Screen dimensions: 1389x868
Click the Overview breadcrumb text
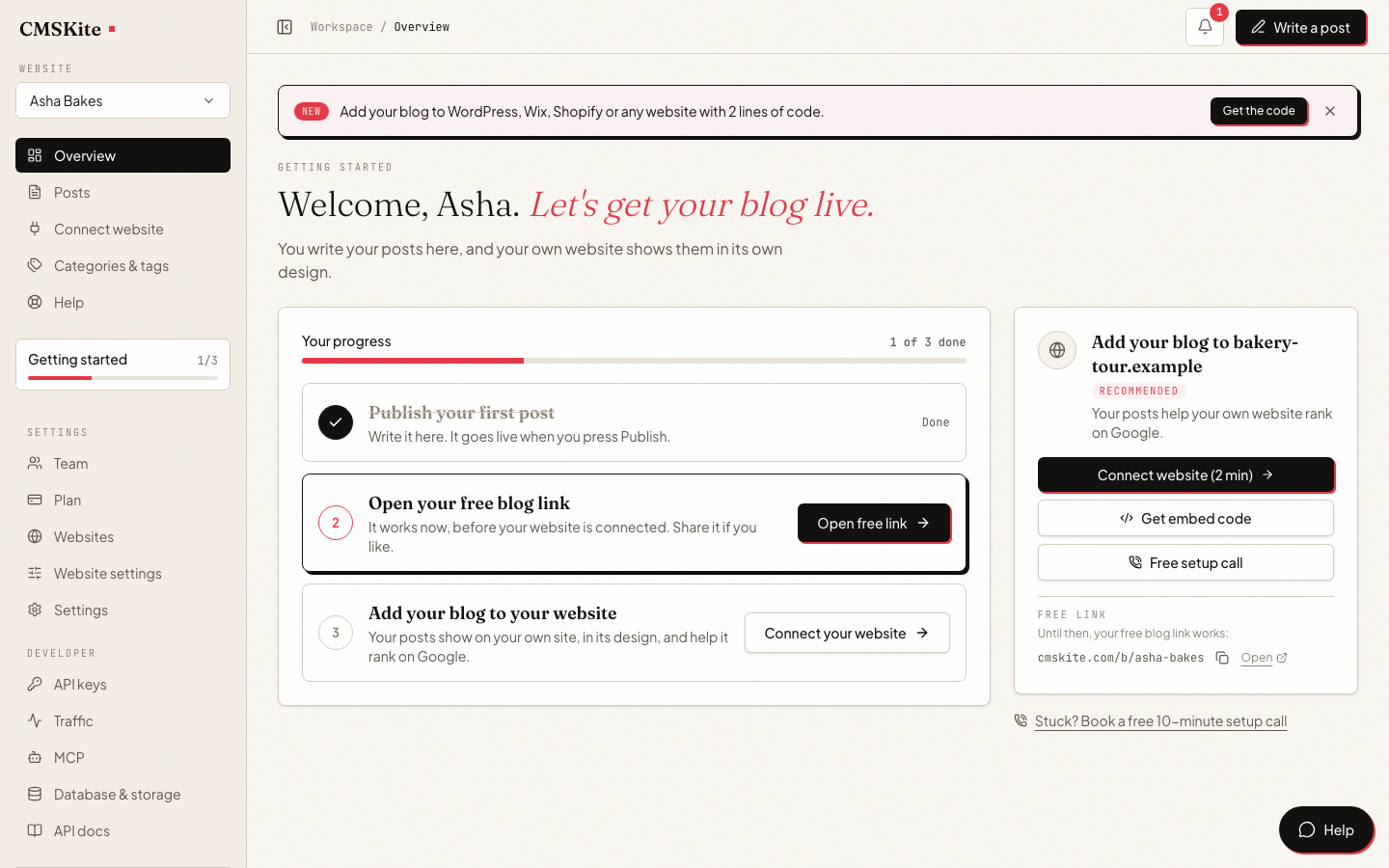[422, 27]
